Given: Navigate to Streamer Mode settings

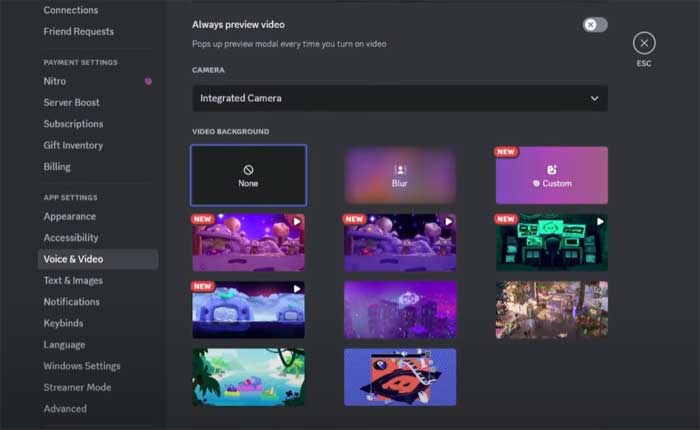Looking at the screenshot, I should coord(77,387).
